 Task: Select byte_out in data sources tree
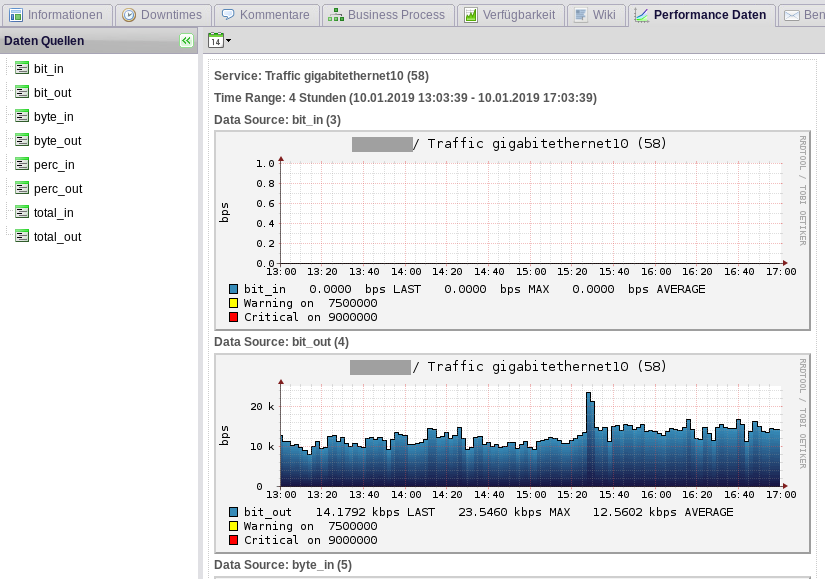[57, 141]
